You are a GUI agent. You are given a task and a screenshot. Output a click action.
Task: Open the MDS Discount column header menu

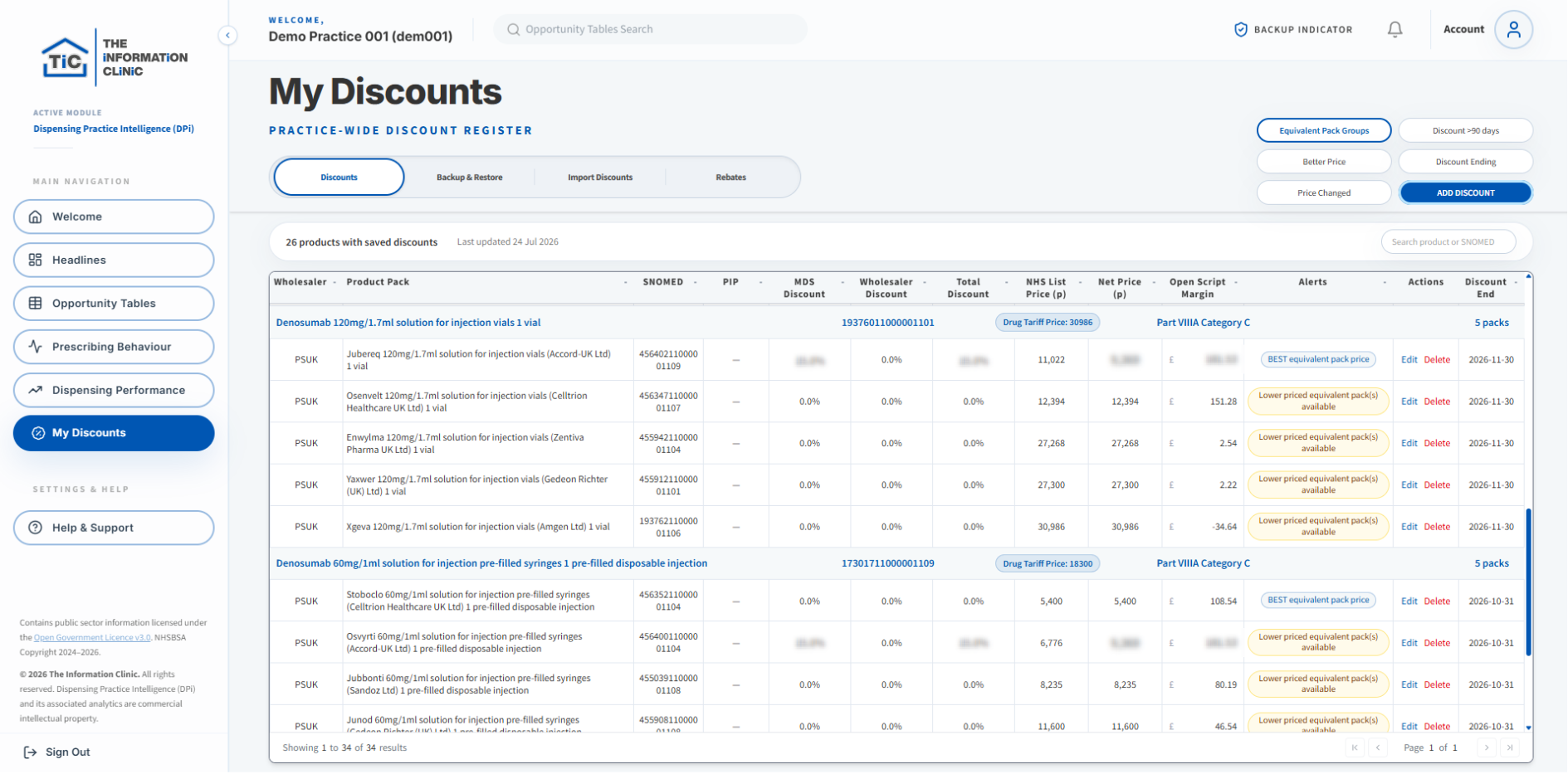coord(842,283)
